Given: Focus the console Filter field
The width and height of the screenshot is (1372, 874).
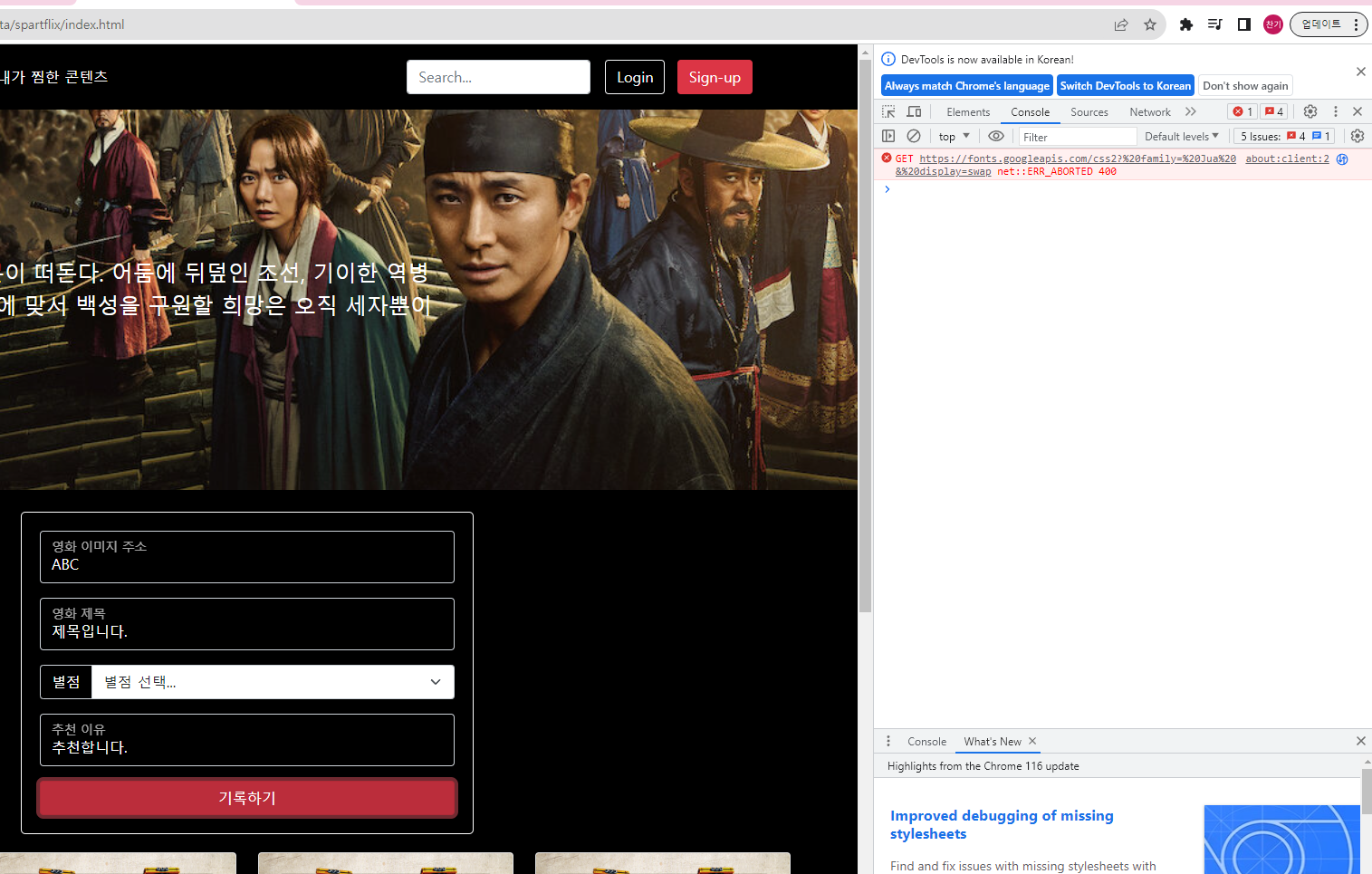Looking at the screenshot, I should pos(1078,137).
